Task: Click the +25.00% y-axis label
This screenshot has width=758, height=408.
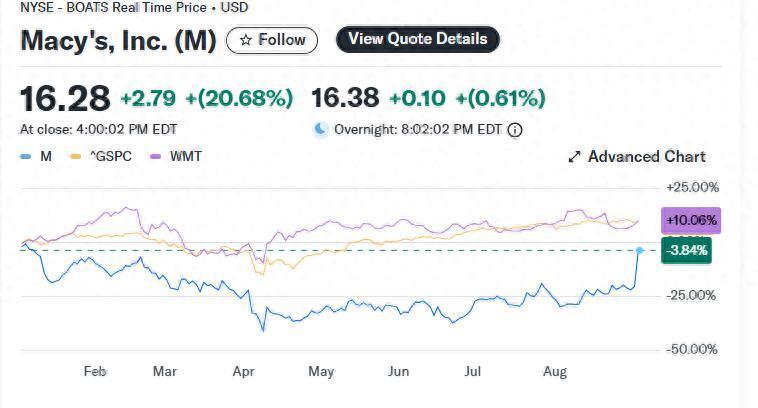Action: tap(692, 187)
